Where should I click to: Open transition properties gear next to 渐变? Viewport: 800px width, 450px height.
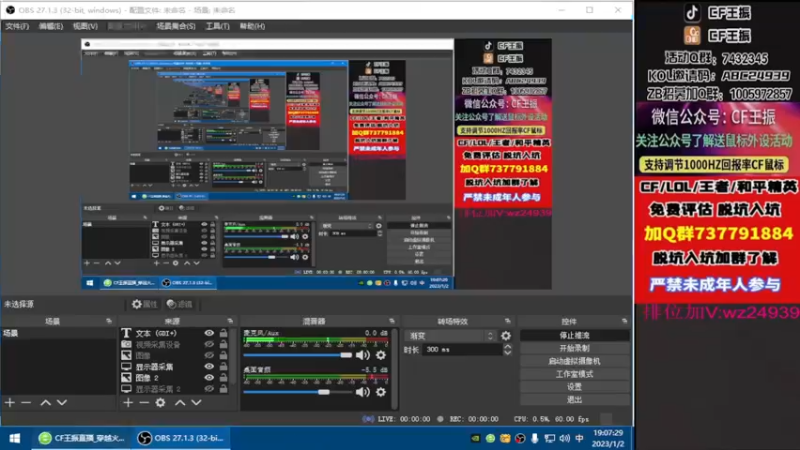(x=506, y=336)
